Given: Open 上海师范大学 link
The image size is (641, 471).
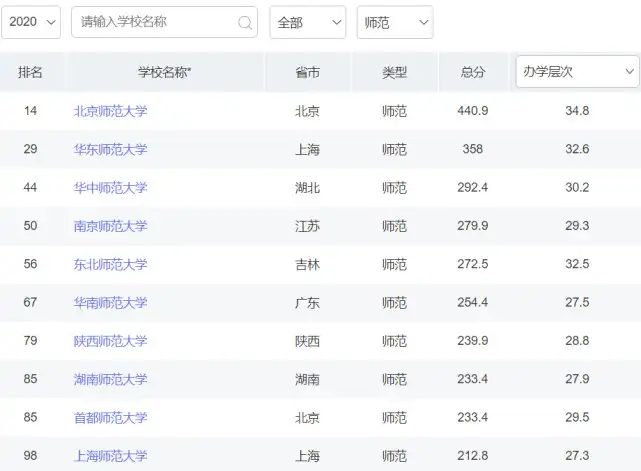Looking at the screenshot, I should pyautogui.click(x=110, y=455).
